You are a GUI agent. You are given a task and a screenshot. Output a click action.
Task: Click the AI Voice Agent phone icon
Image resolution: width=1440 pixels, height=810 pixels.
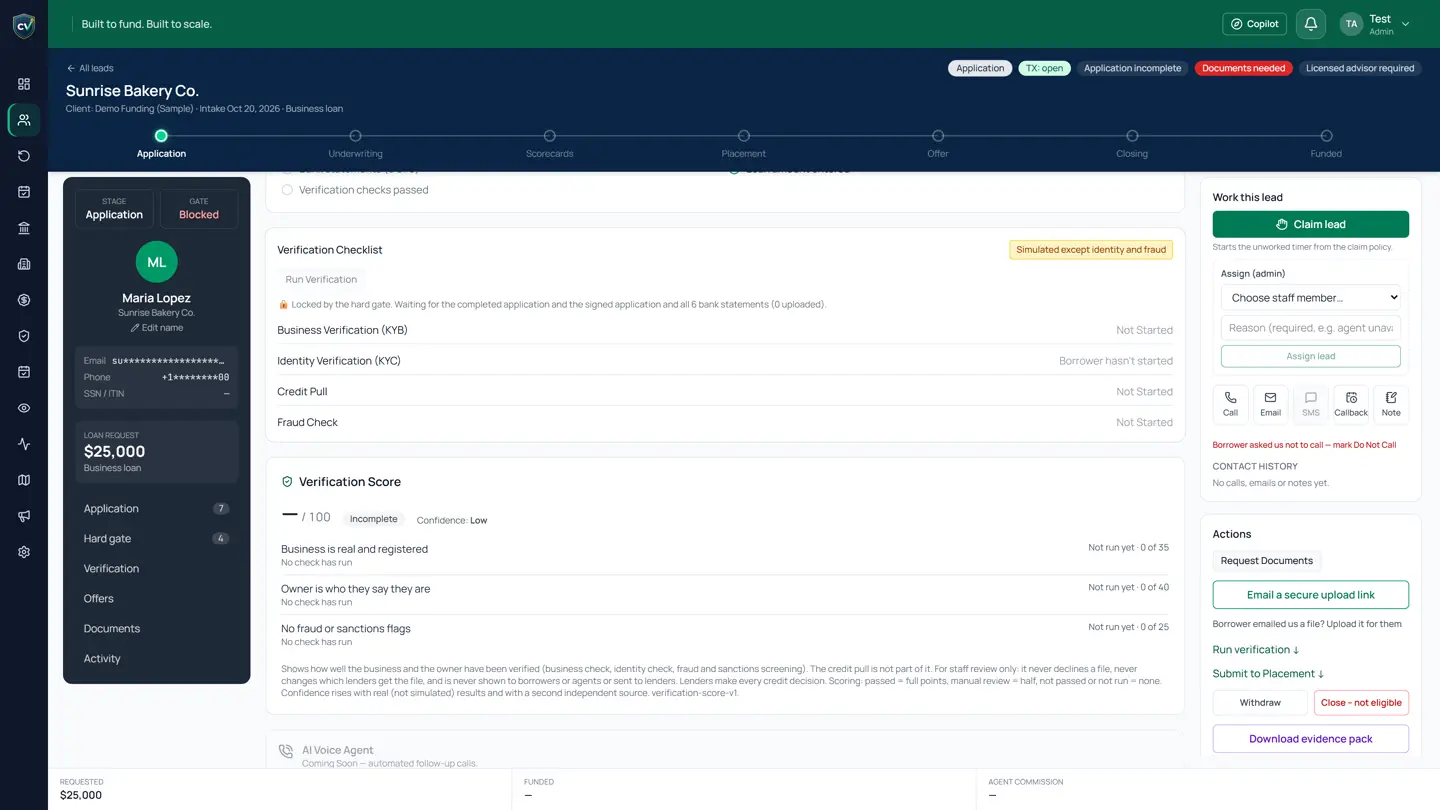coord(286,751)
